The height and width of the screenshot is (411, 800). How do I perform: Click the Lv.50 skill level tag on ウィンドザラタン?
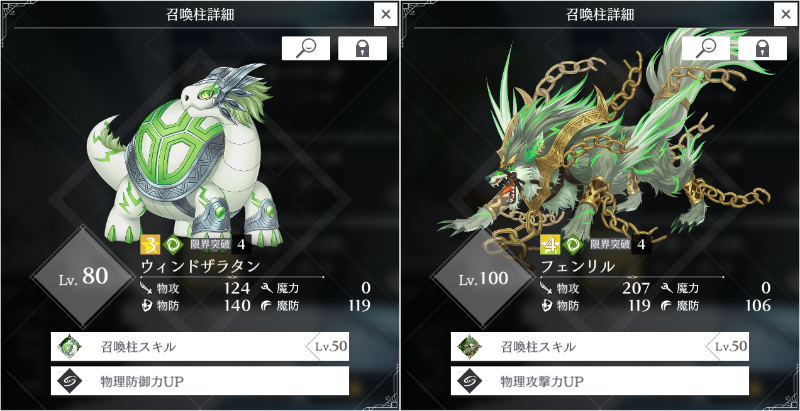(328, 347)
